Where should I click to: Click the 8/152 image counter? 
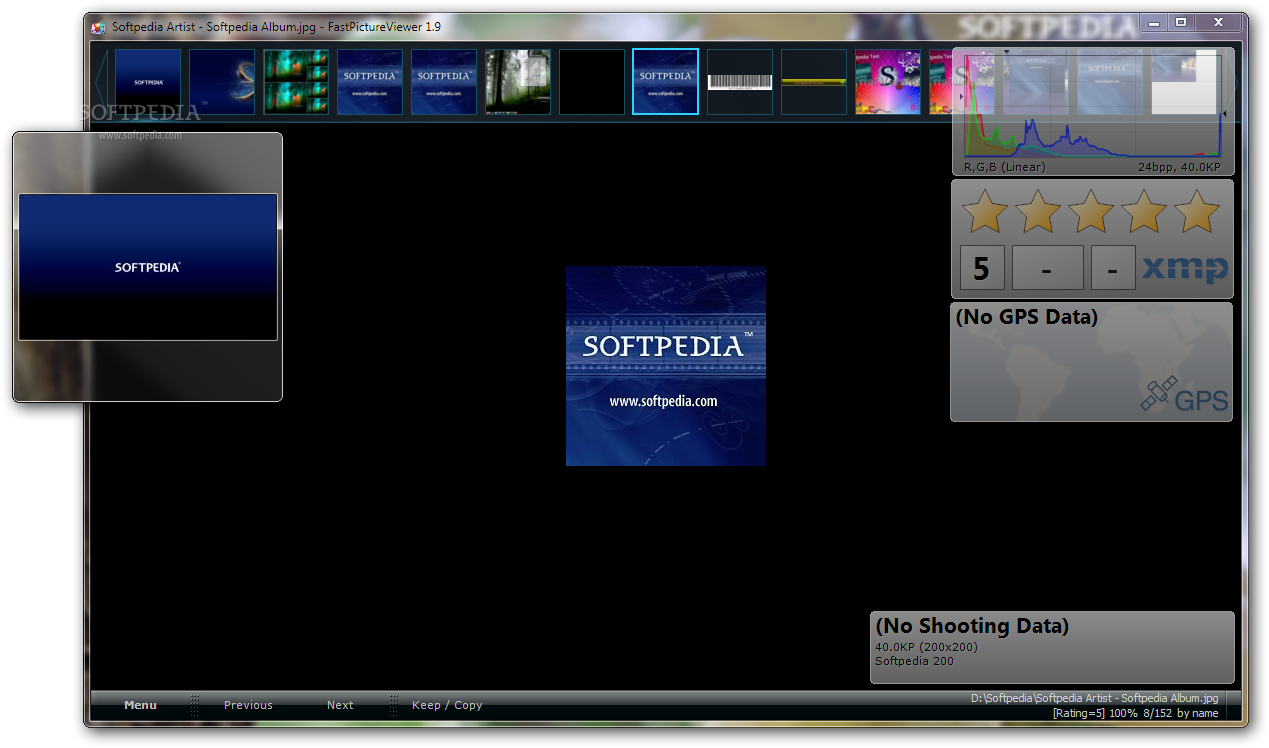tap(1157, 713)
